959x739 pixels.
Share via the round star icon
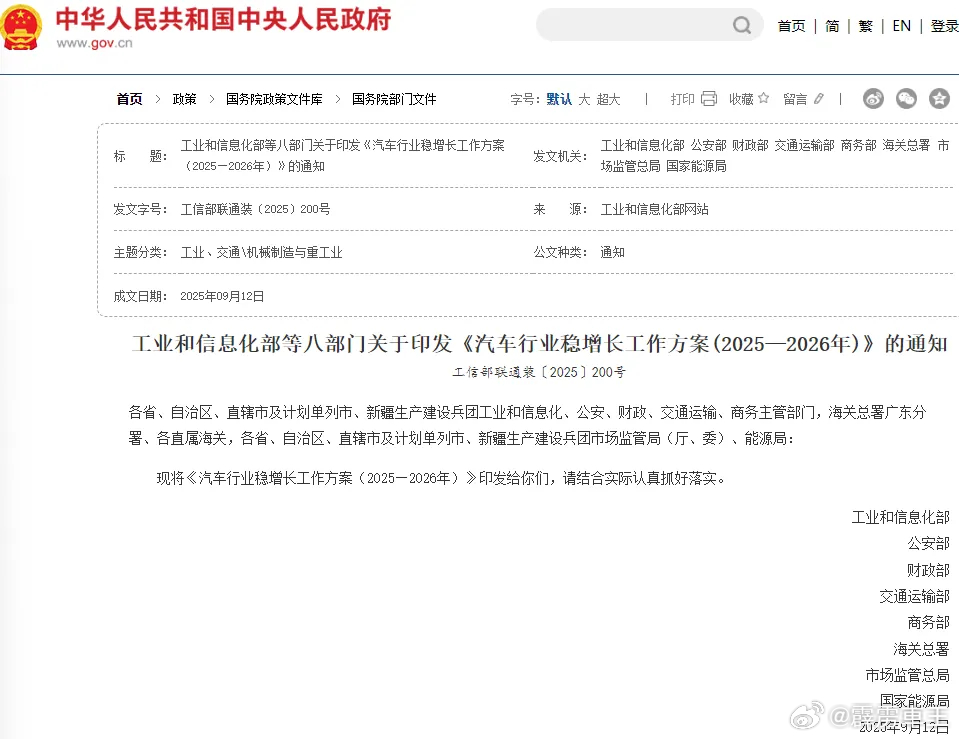coord(939,98)
